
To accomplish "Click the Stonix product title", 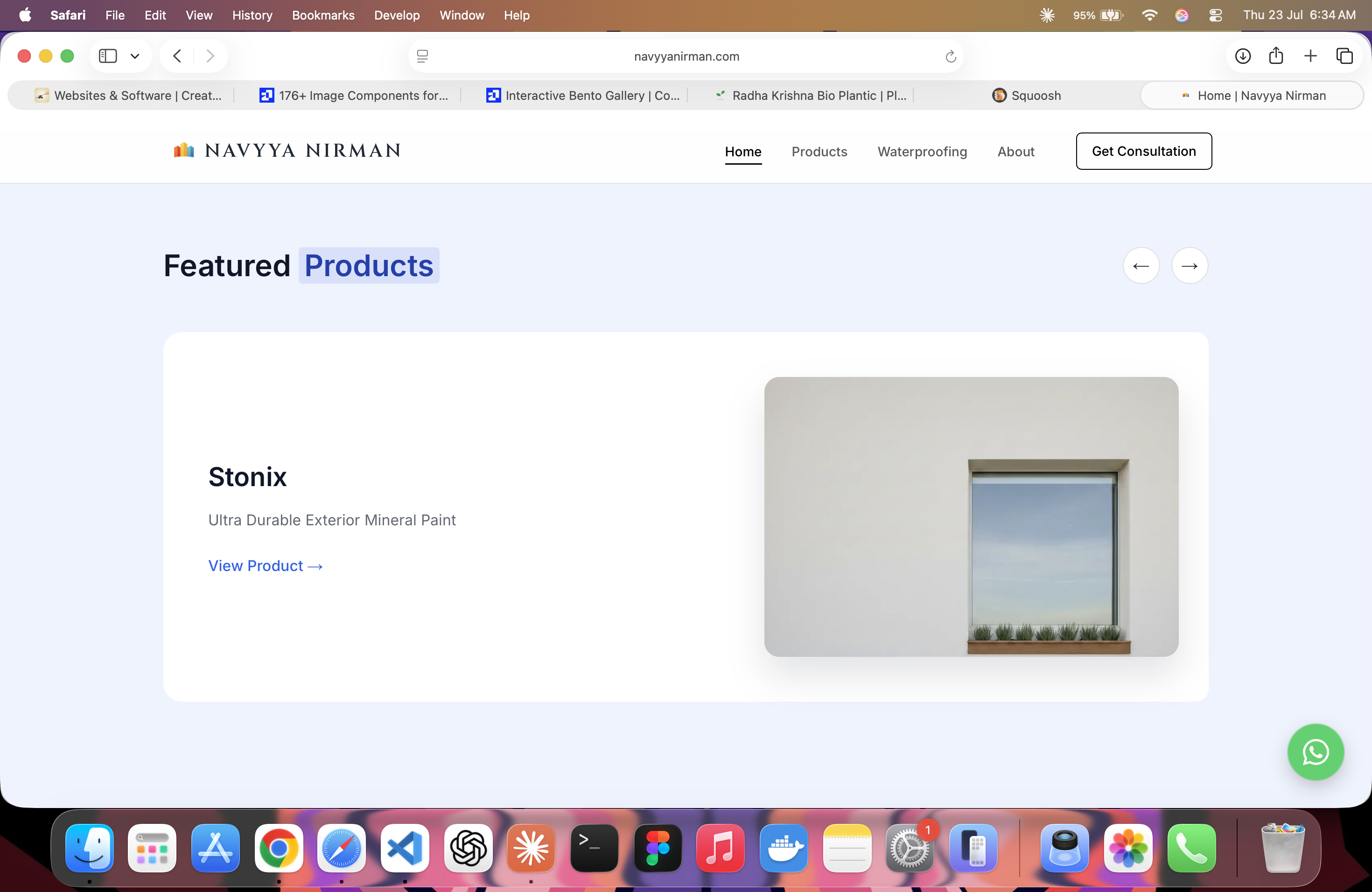I will point(247,476).
